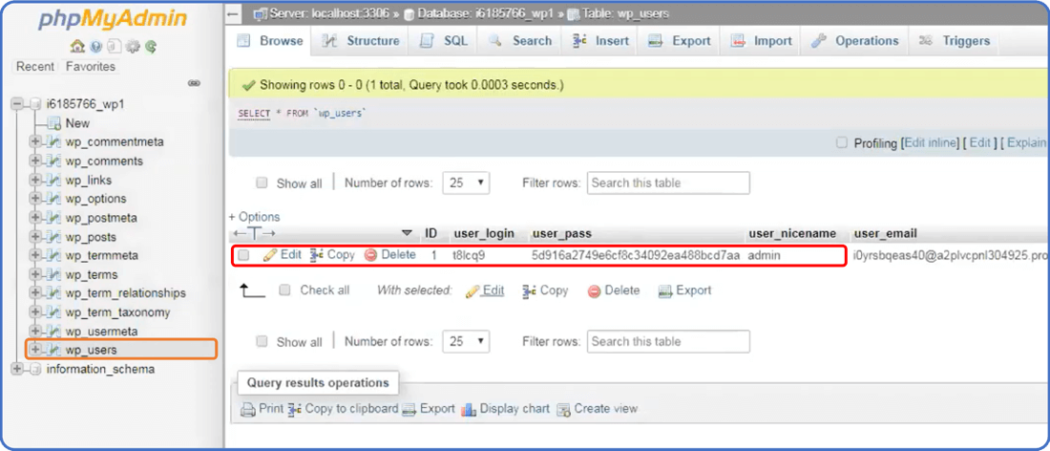Click the Favorites tables button
Screen dimensions: 1050x451
90,66
